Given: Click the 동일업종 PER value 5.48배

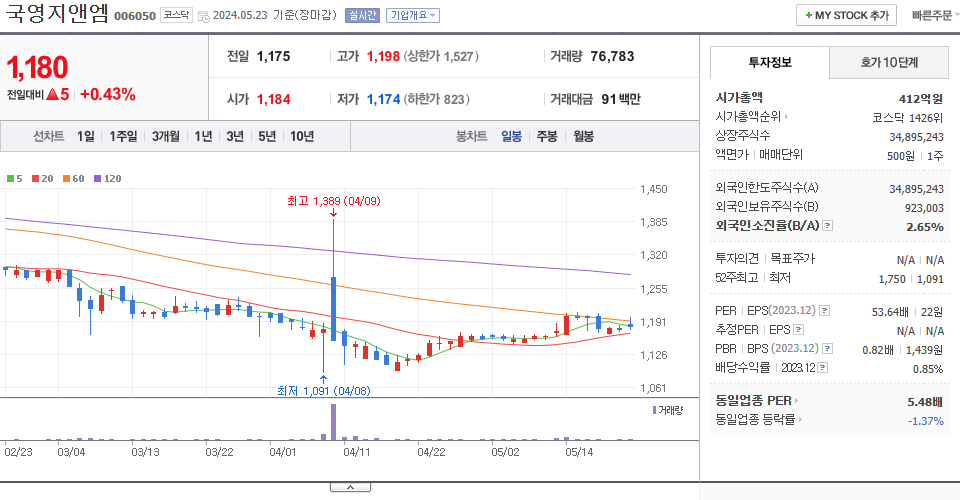Looking at the screenshot, I should pyautogui.click(x=925, y=402).
